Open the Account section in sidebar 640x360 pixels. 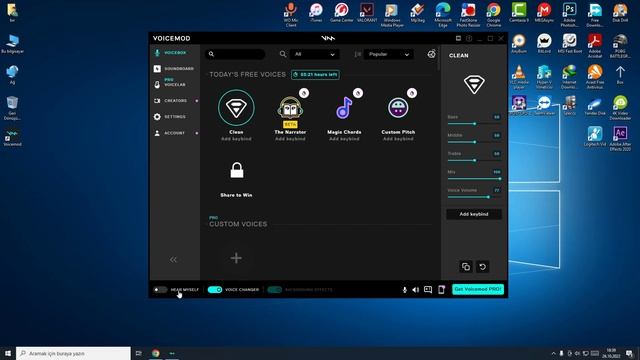[x=170, y=133]
